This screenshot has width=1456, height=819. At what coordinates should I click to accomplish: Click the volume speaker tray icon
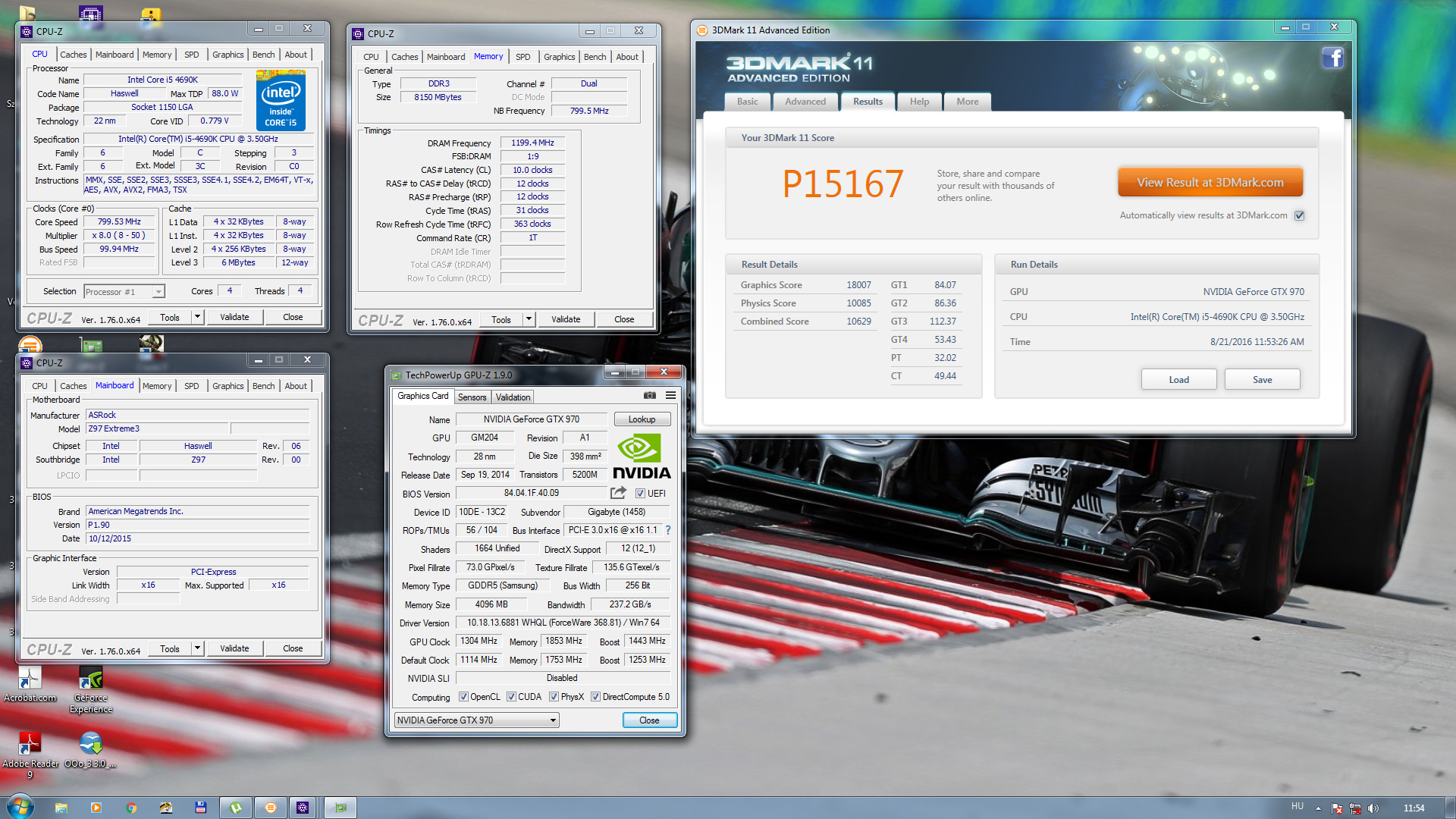pos(1373,808)
